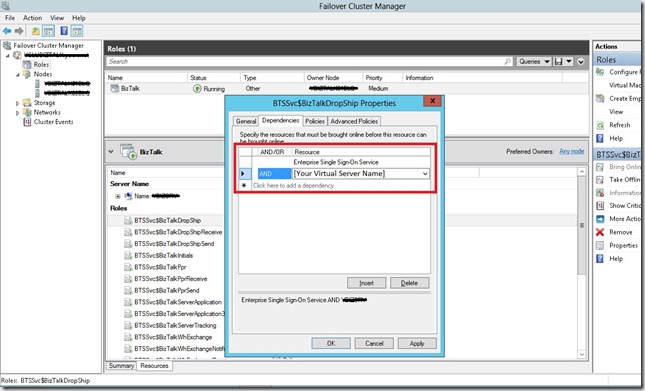The image size is (645, 391).
Task: Click BTSSvc$BizTalkInitials resource icon
Action: point(128,255)
